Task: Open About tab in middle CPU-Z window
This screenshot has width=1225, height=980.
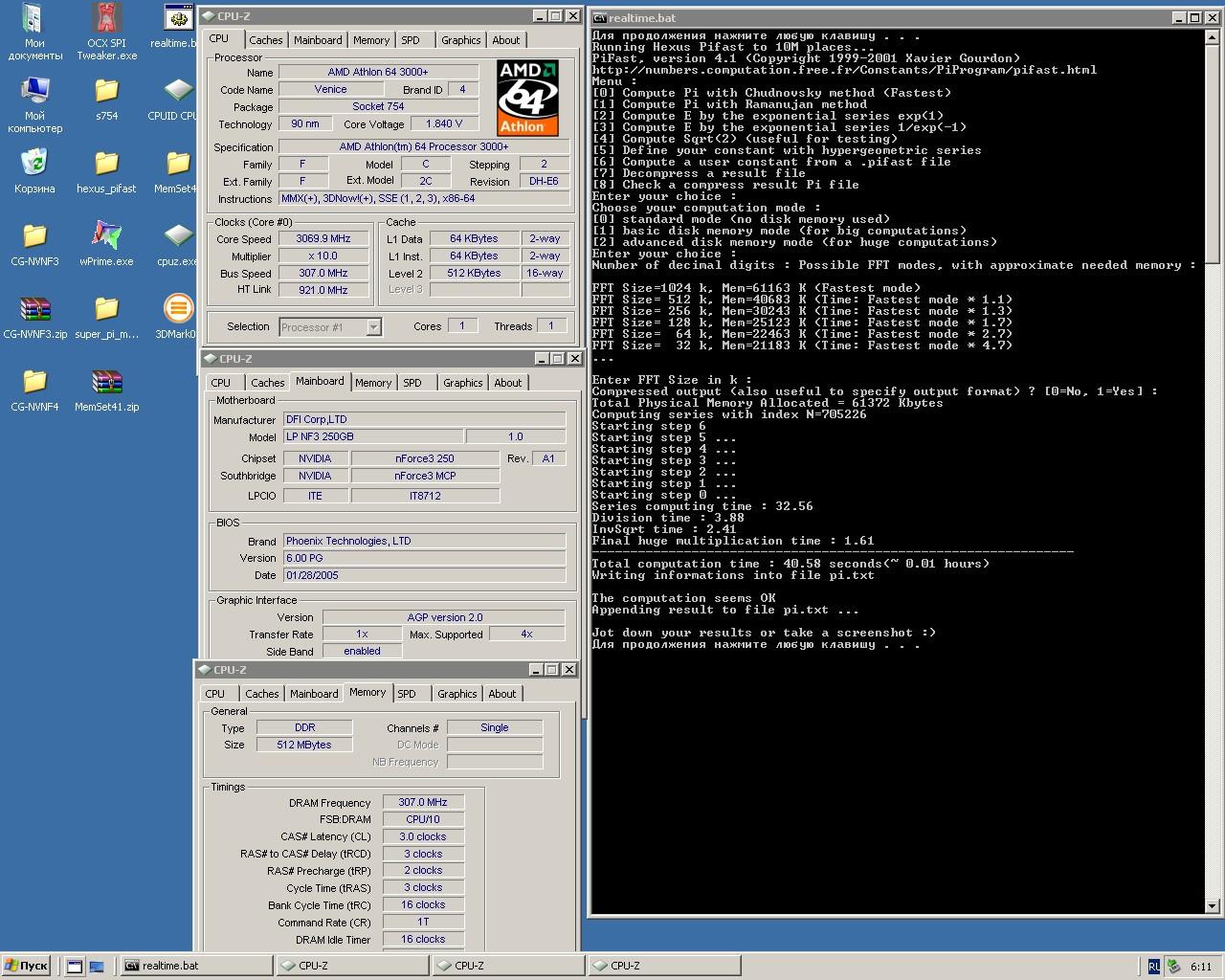Action: tap(508, 383)
